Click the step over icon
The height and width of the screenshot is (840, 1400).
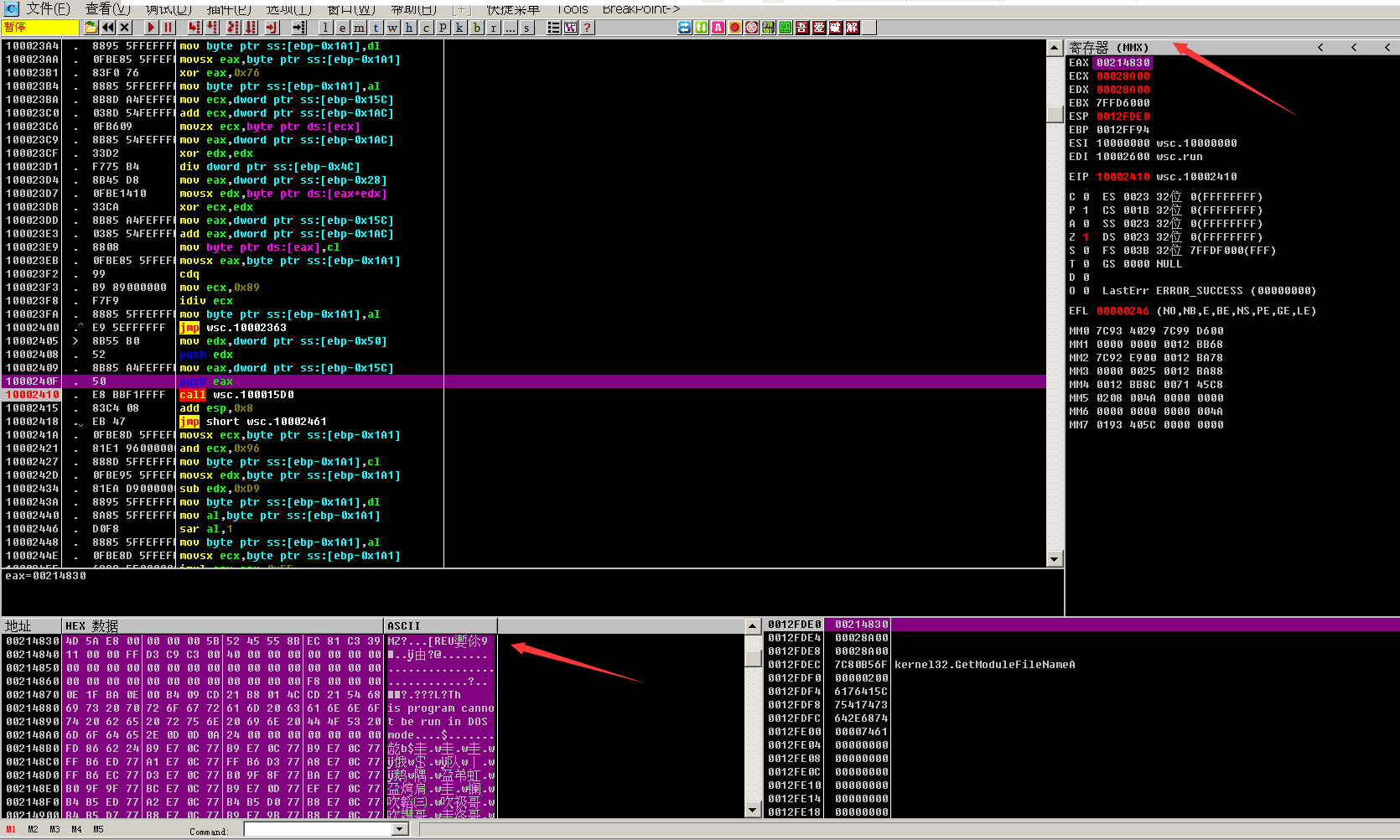(x=212, y=28)
